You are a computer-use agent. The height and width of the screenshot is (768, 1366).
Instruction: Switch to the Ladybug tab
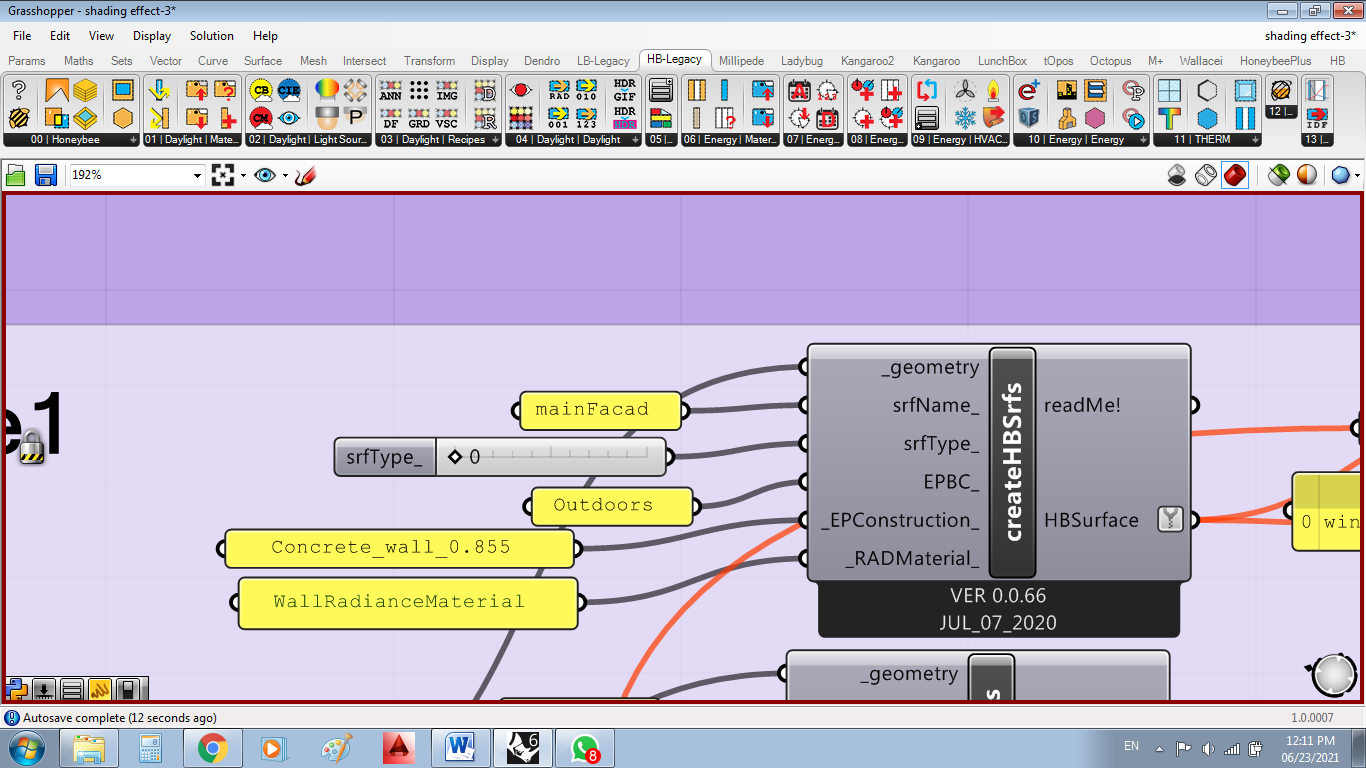802,61
